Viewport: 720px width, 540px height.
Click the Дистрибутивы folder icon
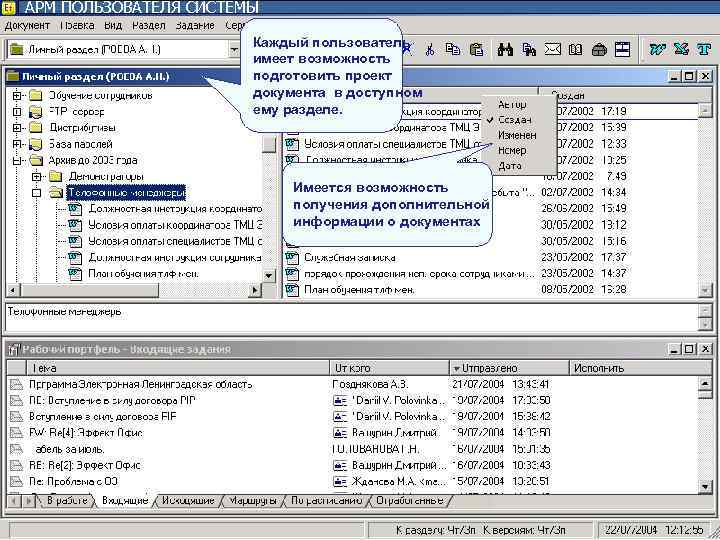click(35, 128)
